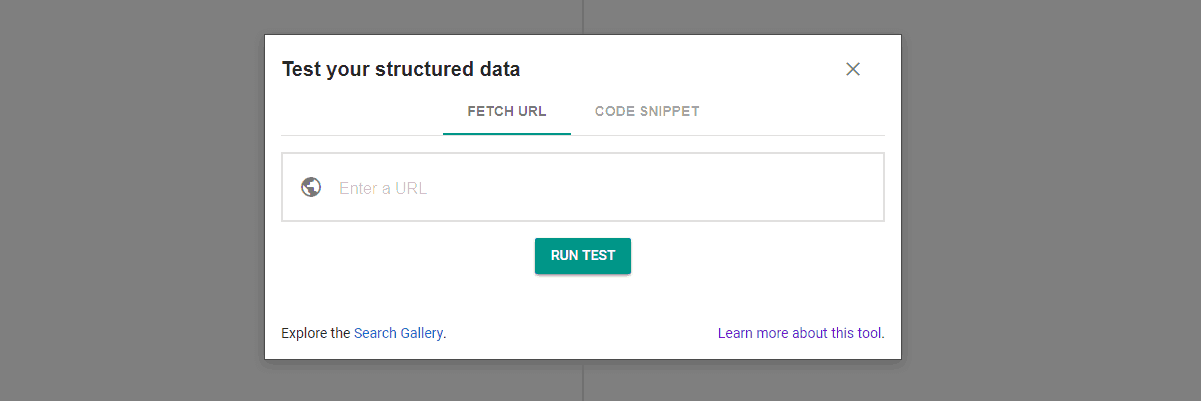Viewport: 1201px width, 401px height.
Task: Click the blank area below Run Test
Action: click(583, 300)
